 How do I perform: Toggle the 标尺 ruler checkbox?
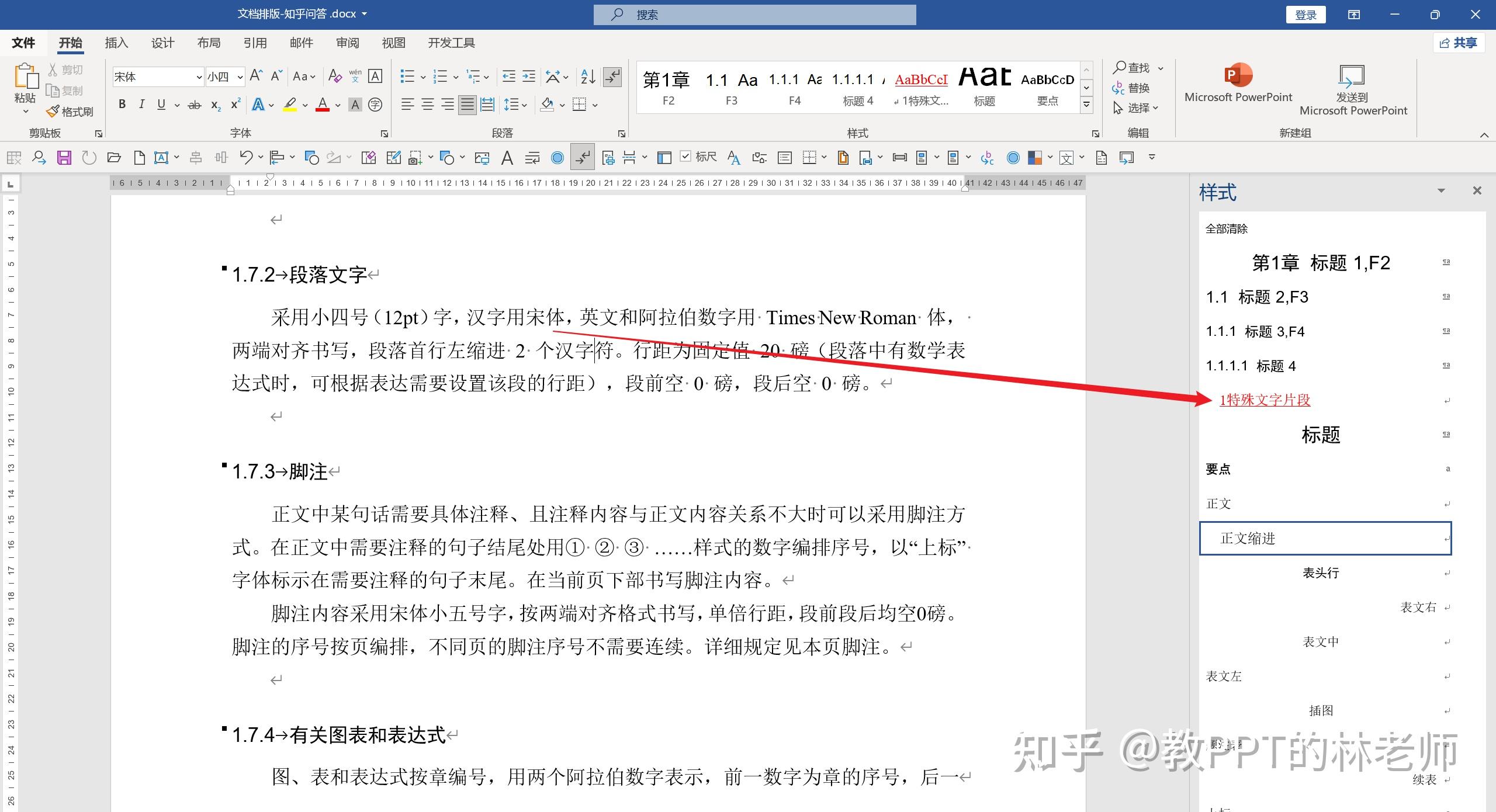(686, 157)
